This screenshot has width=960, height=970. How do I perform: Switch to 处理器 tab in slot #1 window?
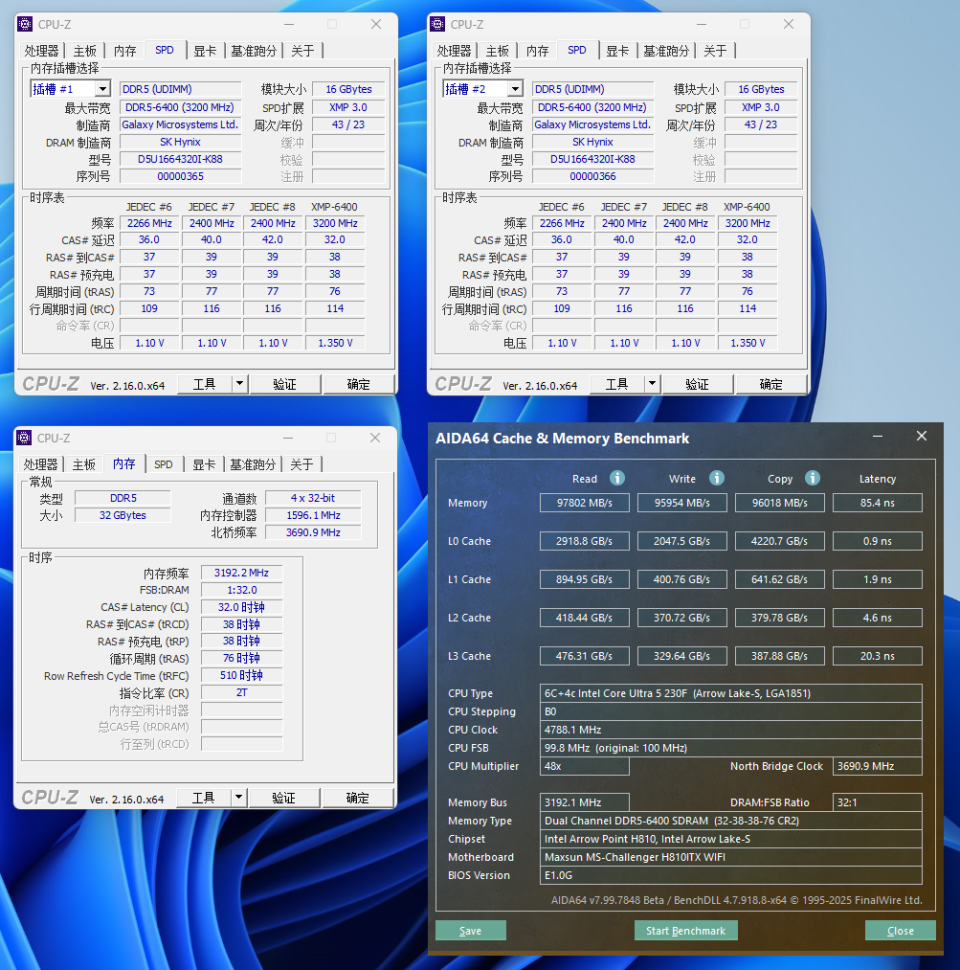point(41,51)
